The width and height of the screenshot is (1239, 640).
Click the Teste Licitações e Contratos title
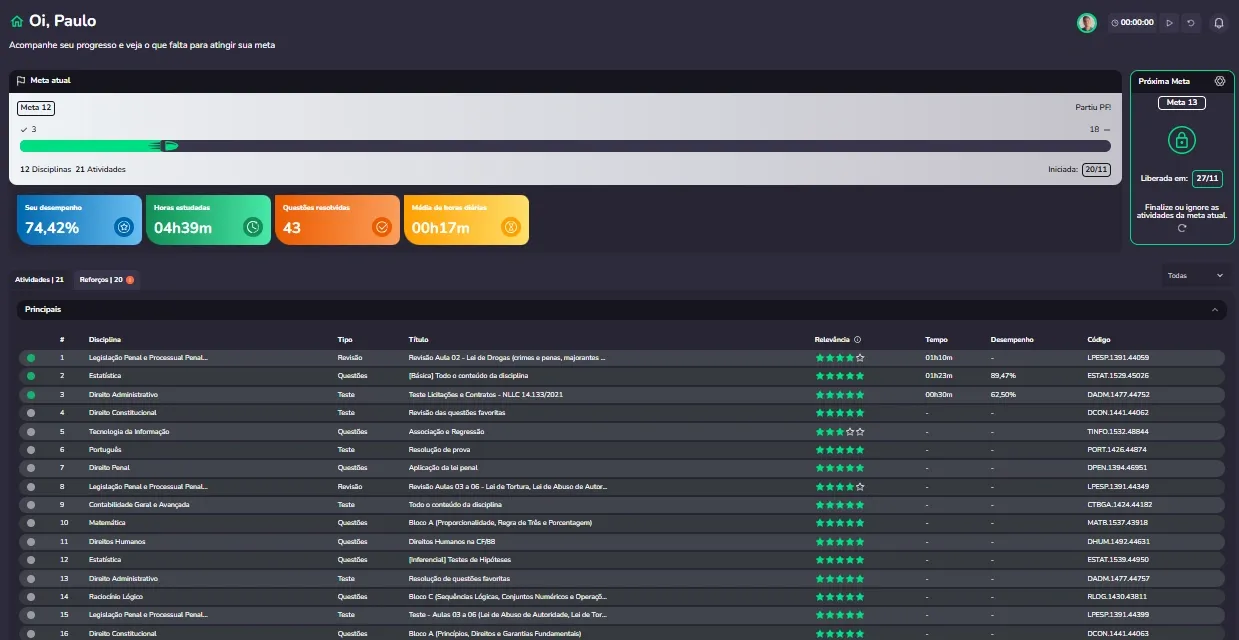point(486,394)
